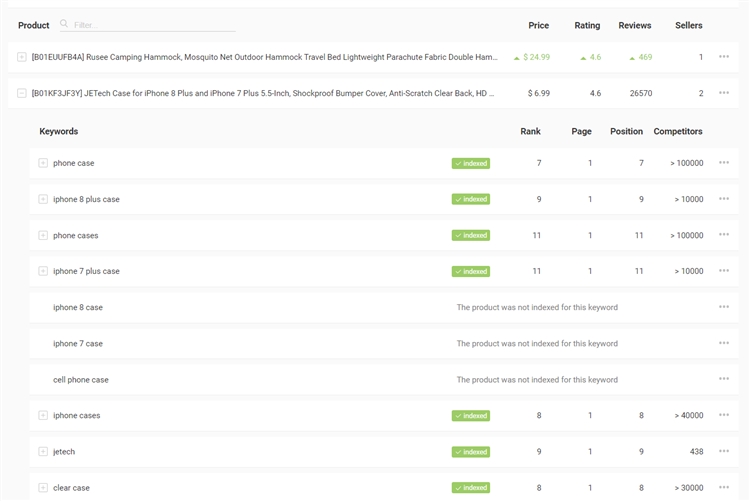
Task: Click the indexed badge for 'phone case'
Action: [471, 163]
